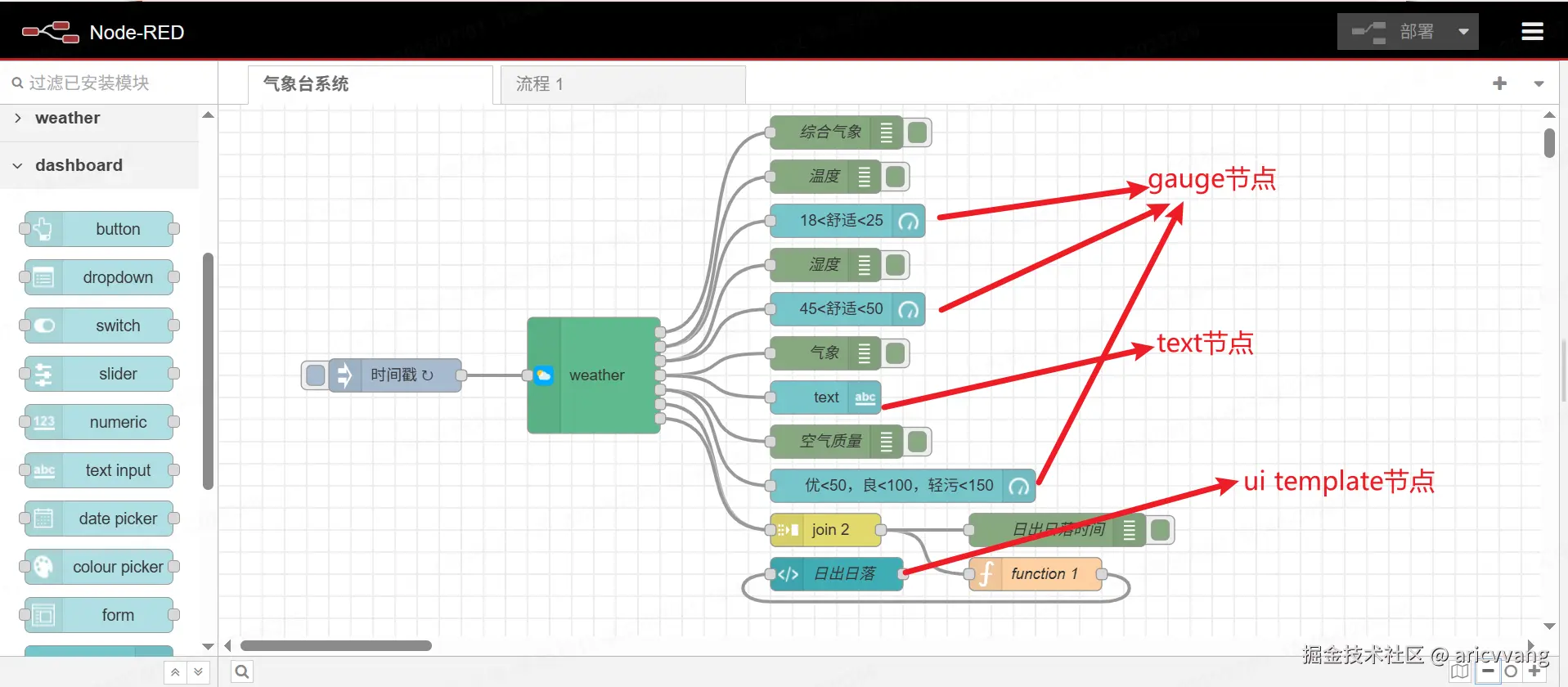Select the 18<舒适<25 gauge node
The height and width of the screenshot is (687, 1568).
pyautogui.click(x=847, y=221)
